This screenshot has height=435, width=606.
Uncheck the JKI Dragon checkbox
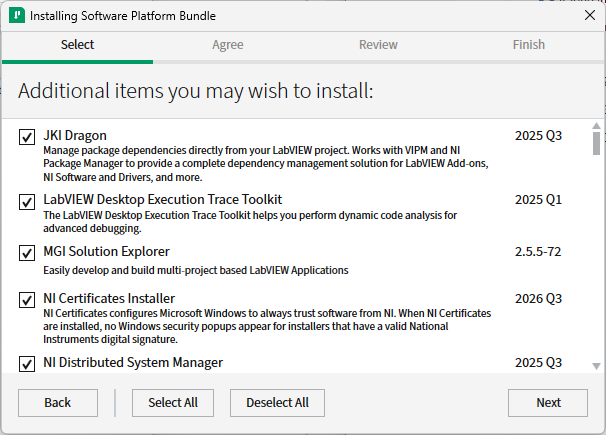pos(27,137)
